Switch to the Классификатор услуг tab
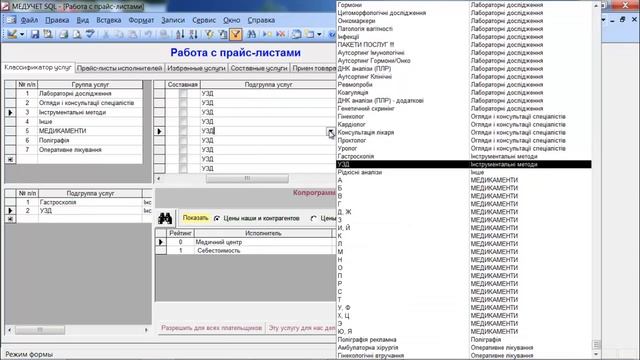The height and width of the screenshot is (360, 640). click(x=38, y=68)
